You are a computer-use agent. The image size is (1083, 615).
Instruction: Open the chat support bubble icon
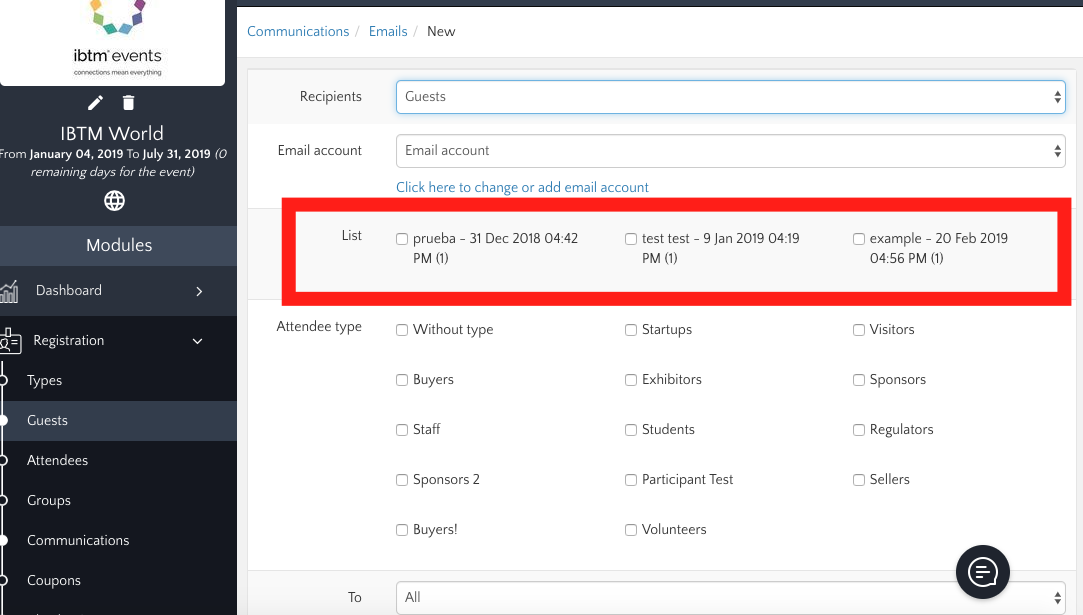[982, 572]
